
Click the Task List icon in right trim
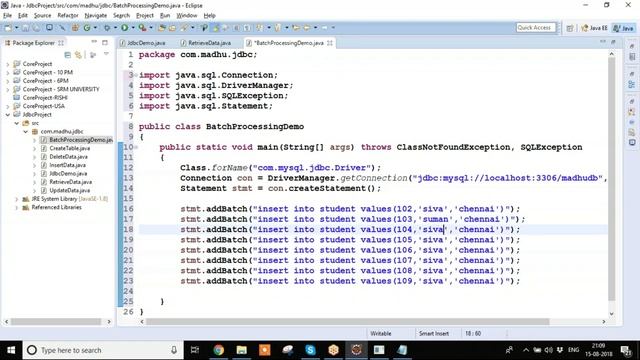coord(632,57)
